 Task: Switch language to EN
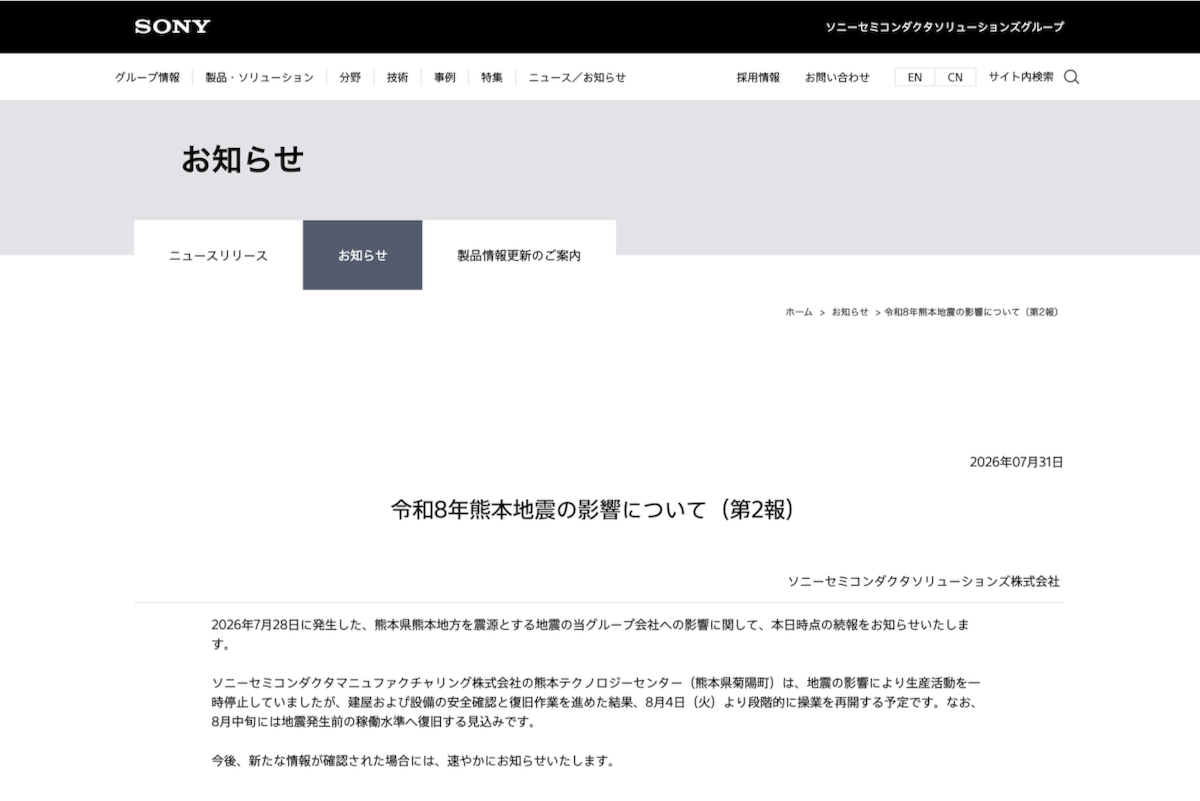tap(915, 77)
